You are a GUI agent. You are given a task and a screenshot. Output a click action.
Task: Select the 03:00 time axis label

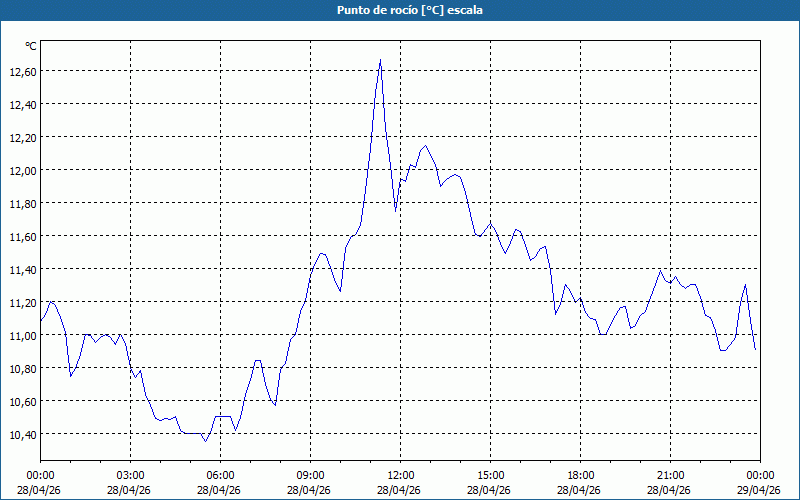coord(130,475)
